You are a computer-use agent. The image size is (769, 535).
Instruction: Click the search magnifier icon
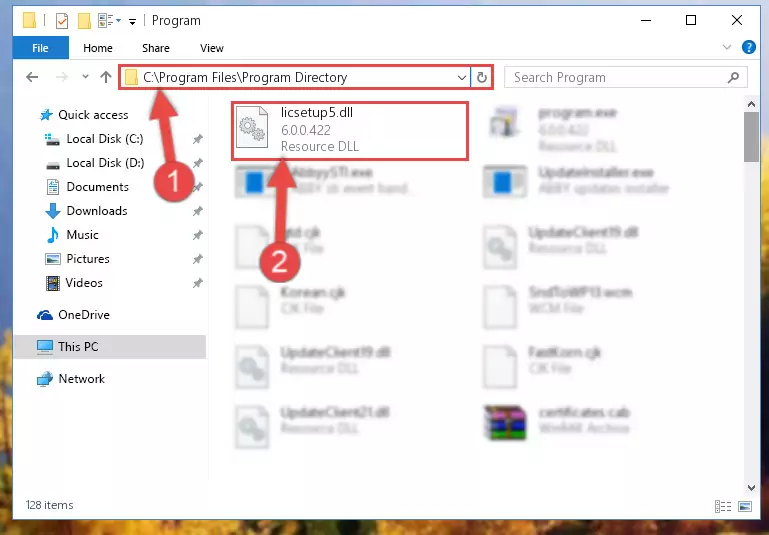point(733,77)
